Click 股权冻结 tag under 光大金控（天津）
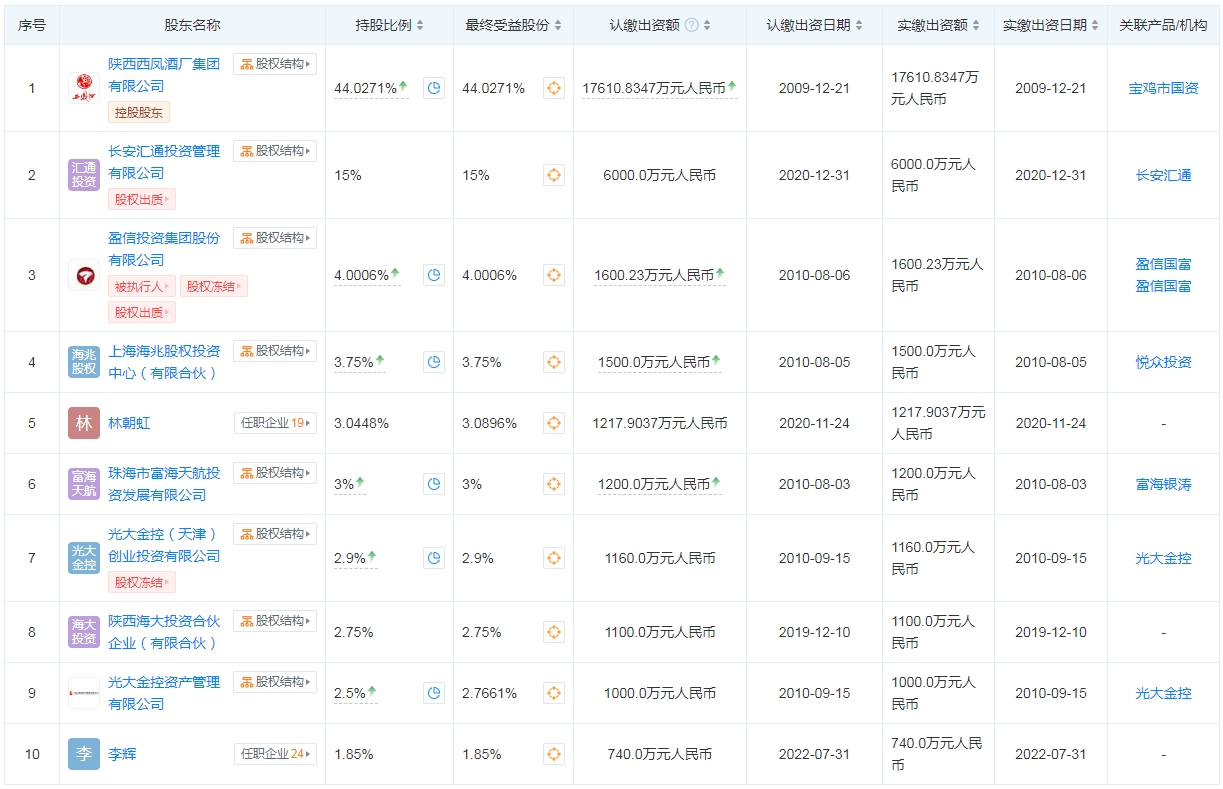The image size is (1223, 789). (141, 582)
